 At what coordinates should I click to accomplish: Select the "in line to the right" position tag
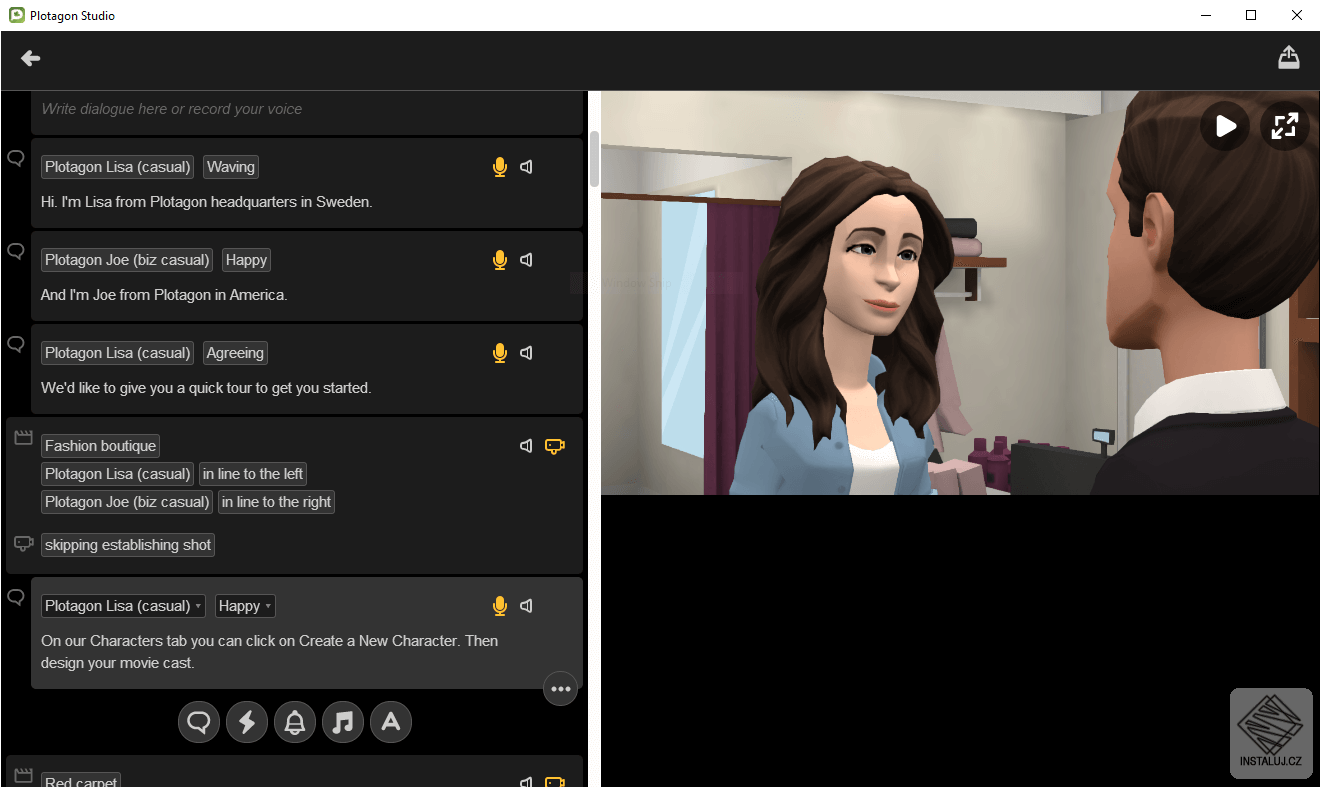(276, 502)
